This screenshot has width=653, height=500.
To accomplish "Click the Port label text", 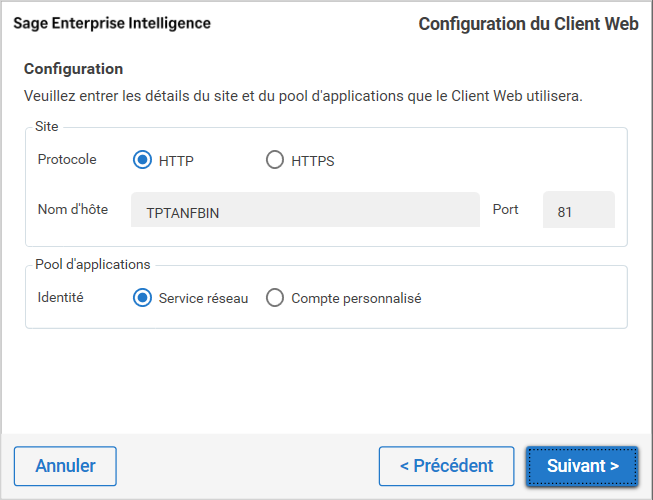I will click(506, 210).
